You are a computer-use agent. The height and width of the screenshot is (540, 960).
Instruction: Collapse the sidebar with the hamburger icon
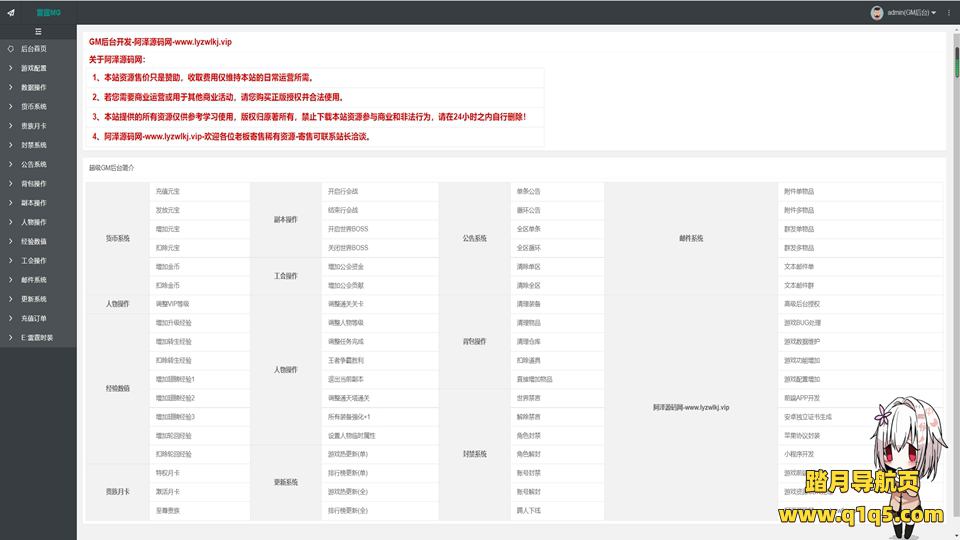38,32
